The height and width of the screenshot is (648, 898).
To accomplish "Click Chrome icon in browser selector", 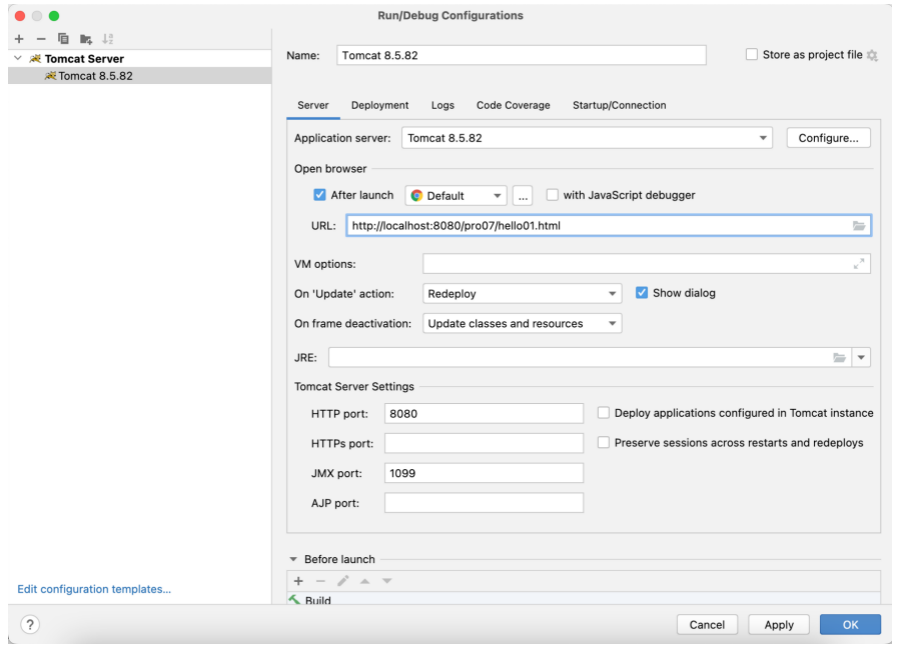I will pyautogui.click(x=416, y=195).
